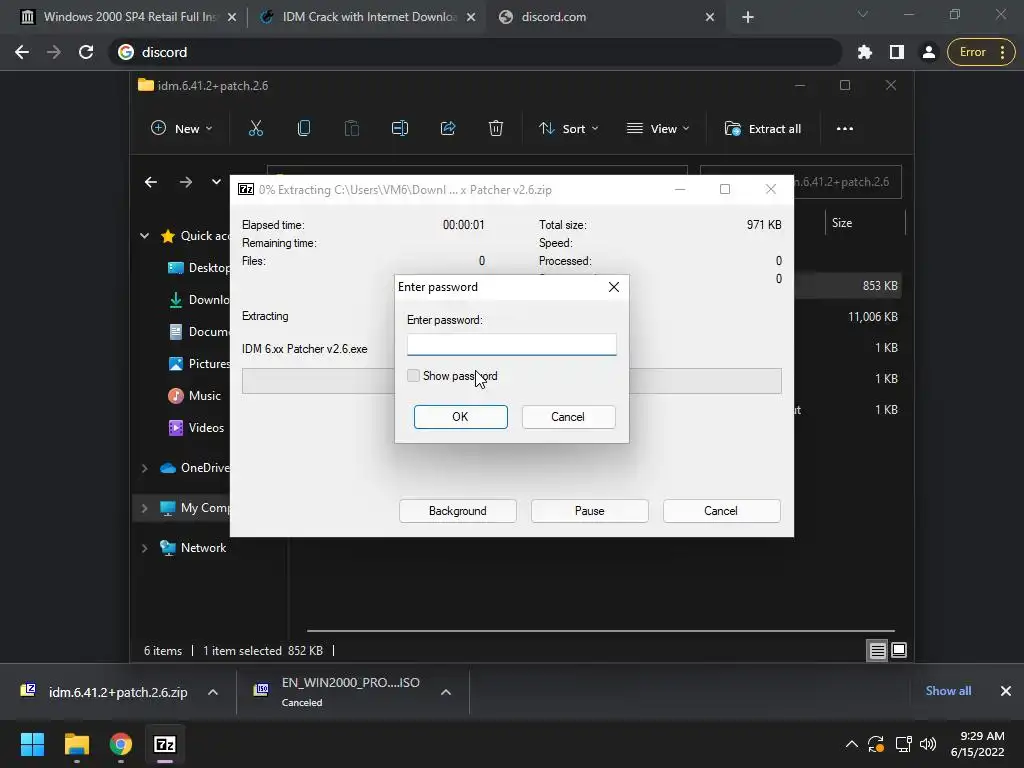Select Pictures in the sidebar
Viewport: 1024px width, 768px height.
[x=199, y=364]
